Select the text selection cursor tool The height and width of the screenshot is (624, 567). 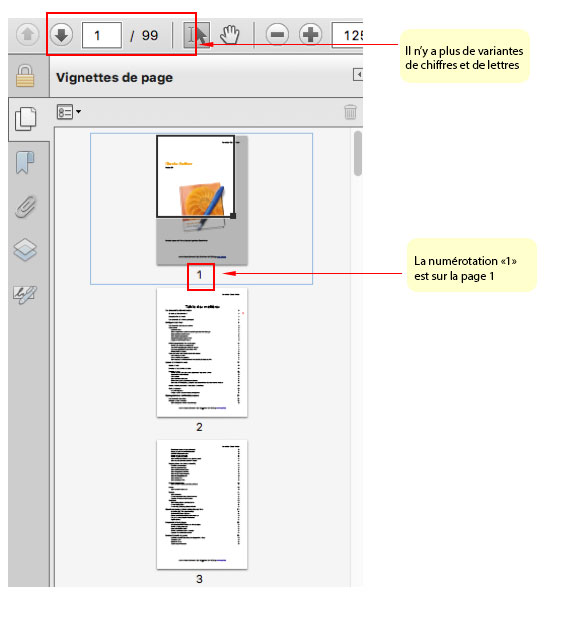click(197, 35)
